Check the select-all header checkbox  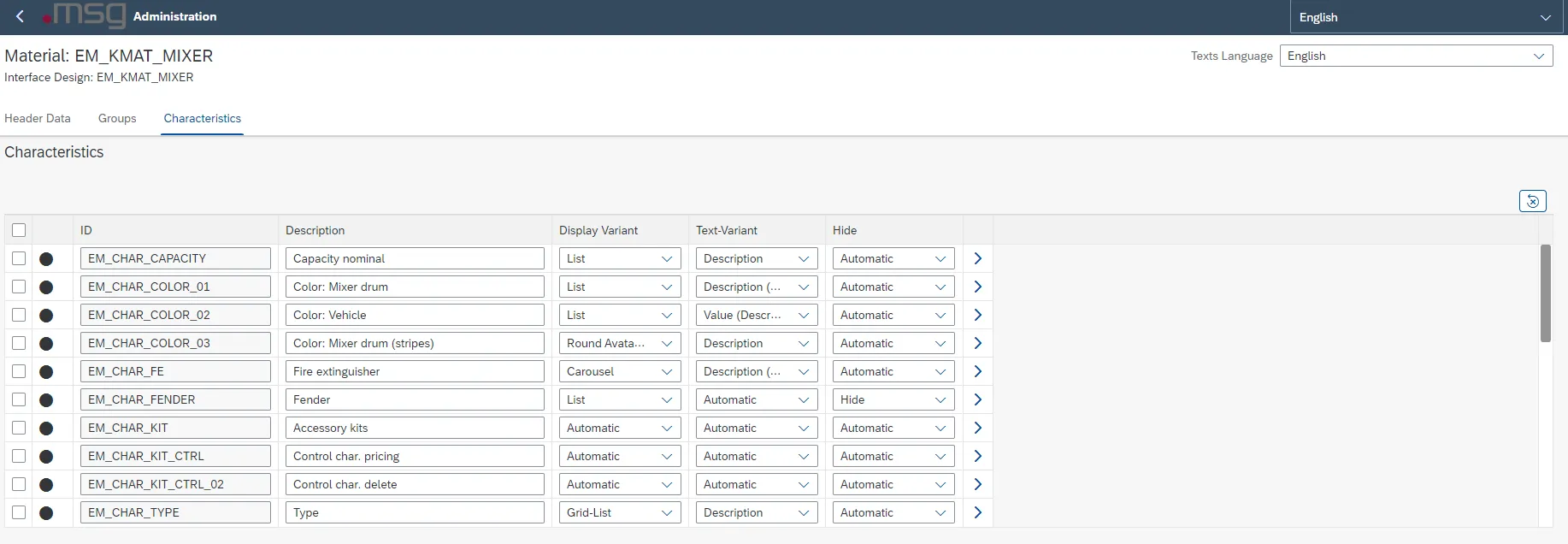[x=19, y=230]
